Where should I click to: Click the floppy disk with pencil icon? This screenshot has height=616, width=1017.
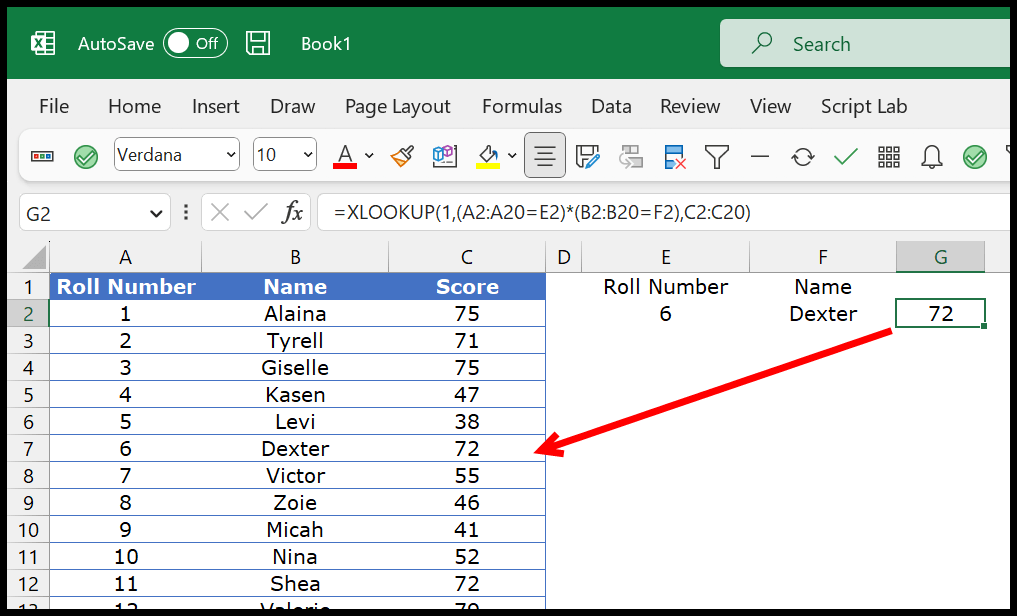click(588, 156)
